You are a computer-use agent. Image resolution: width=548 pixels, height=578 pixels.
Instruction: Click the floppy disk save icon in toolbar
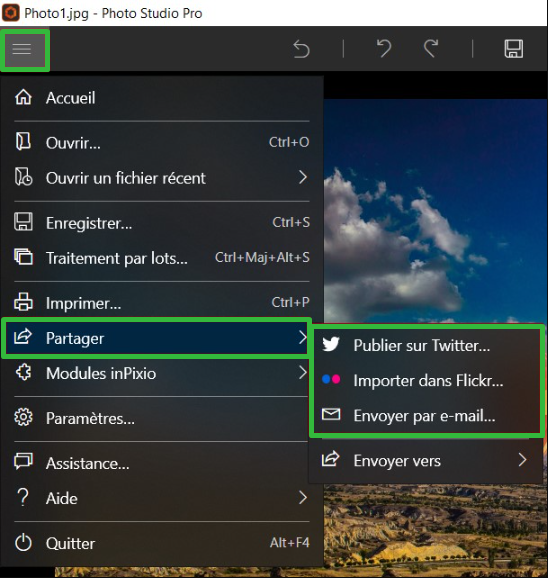(514, 49)
